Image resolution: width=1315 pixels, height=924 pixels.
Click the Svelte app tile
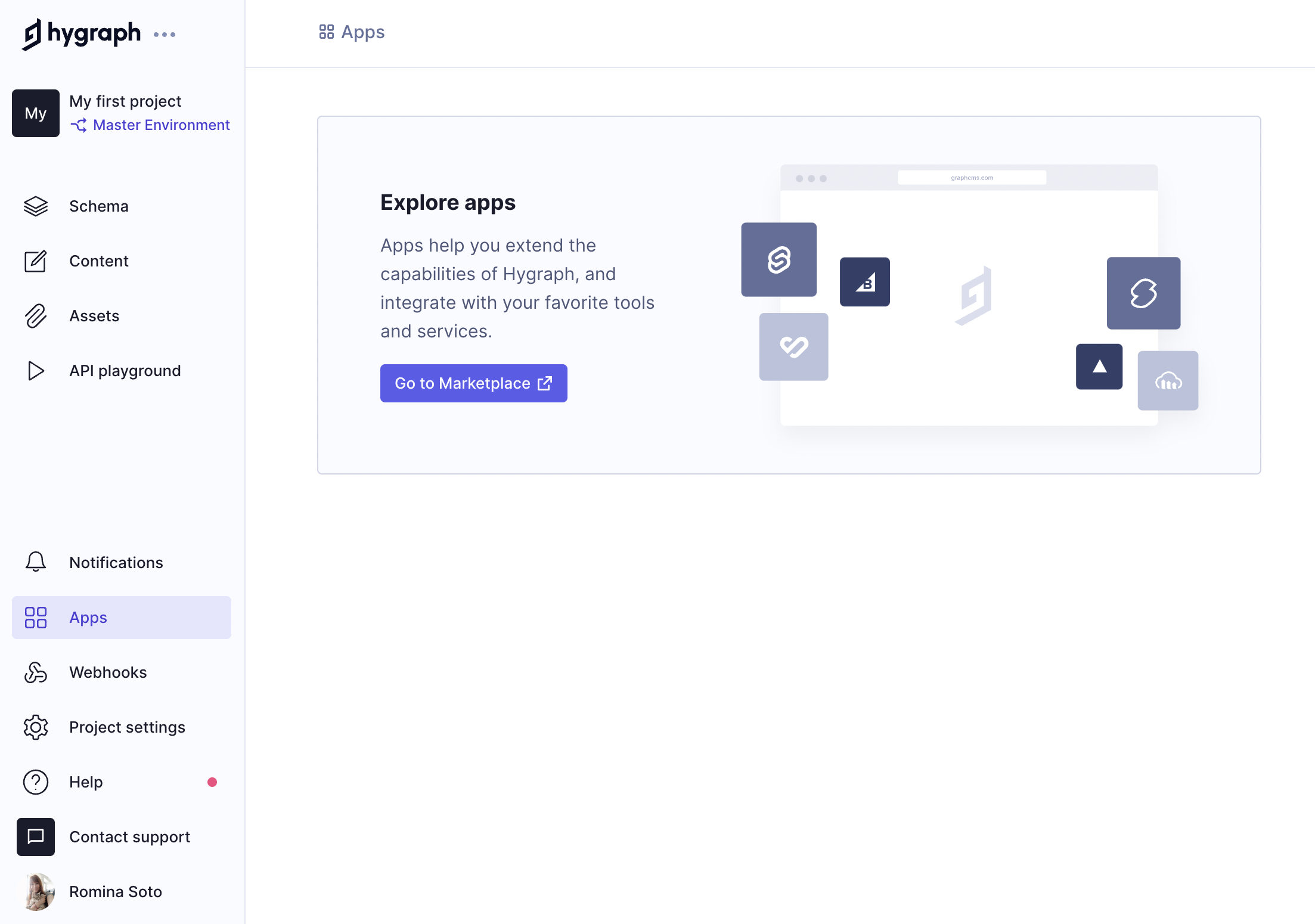[779, 260]
